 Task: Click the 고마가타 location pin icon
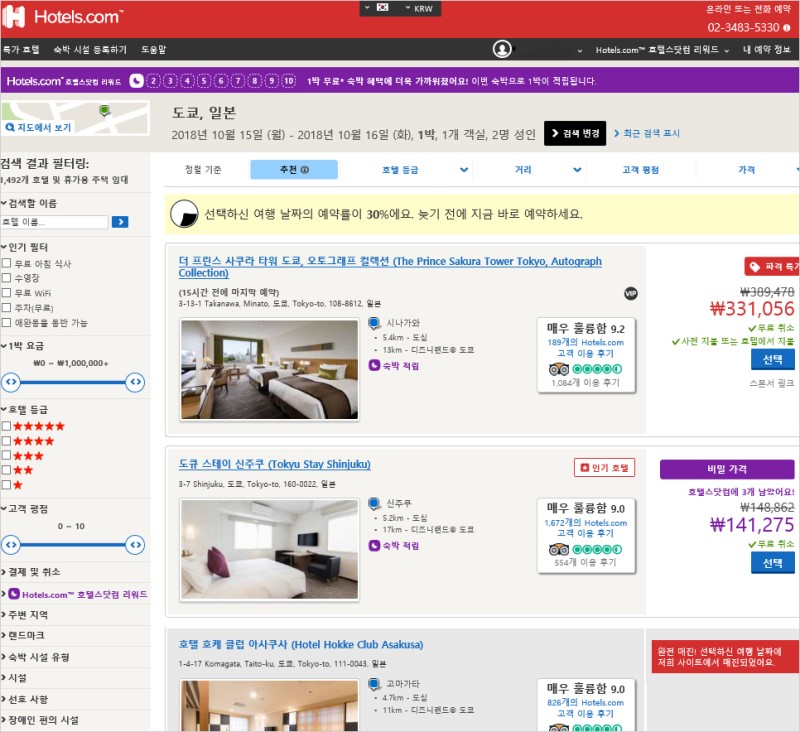click(x=374, y=684)
